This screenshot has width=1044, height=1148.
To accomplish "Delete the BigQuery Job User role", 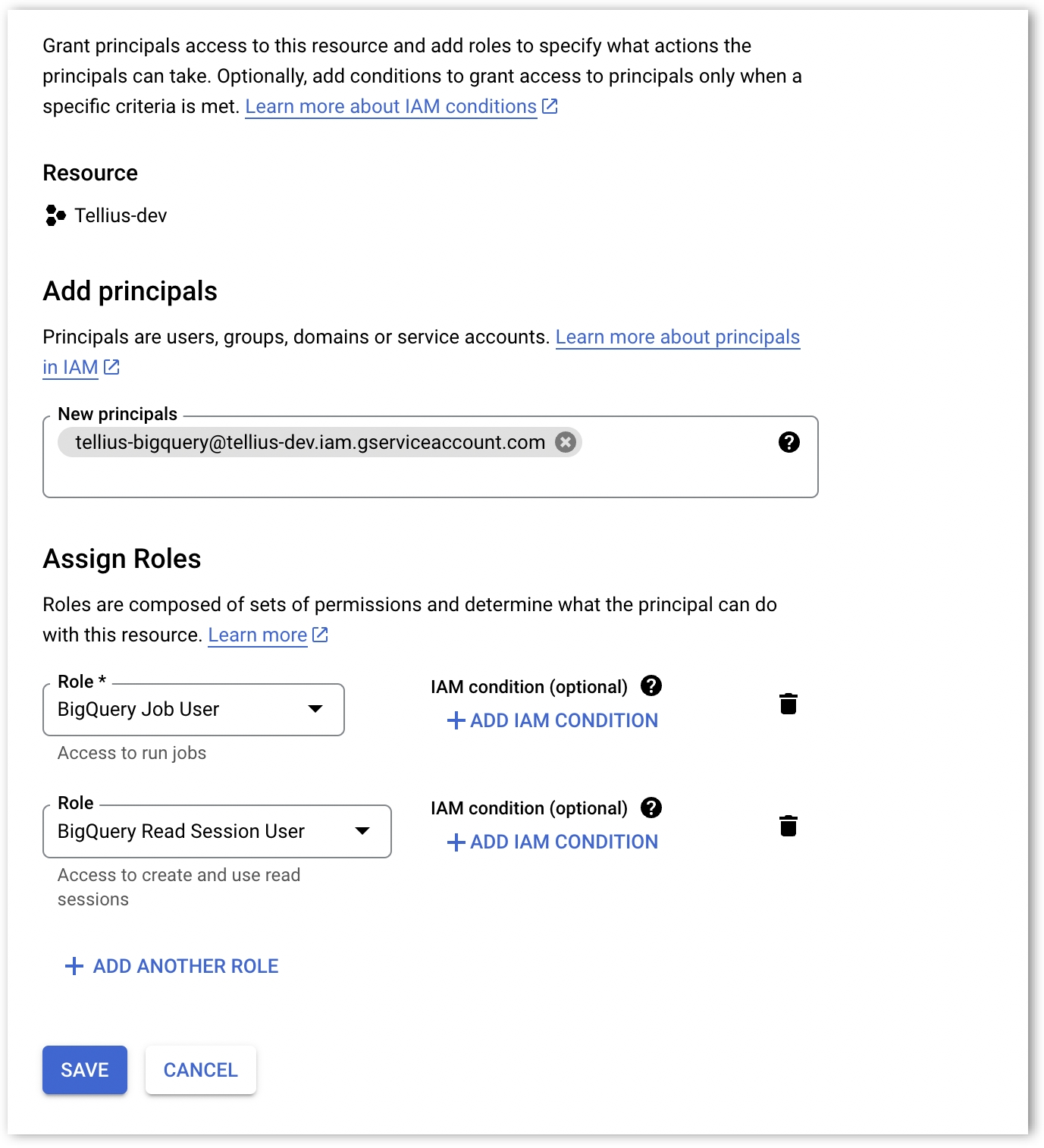I will click(788, 704).
